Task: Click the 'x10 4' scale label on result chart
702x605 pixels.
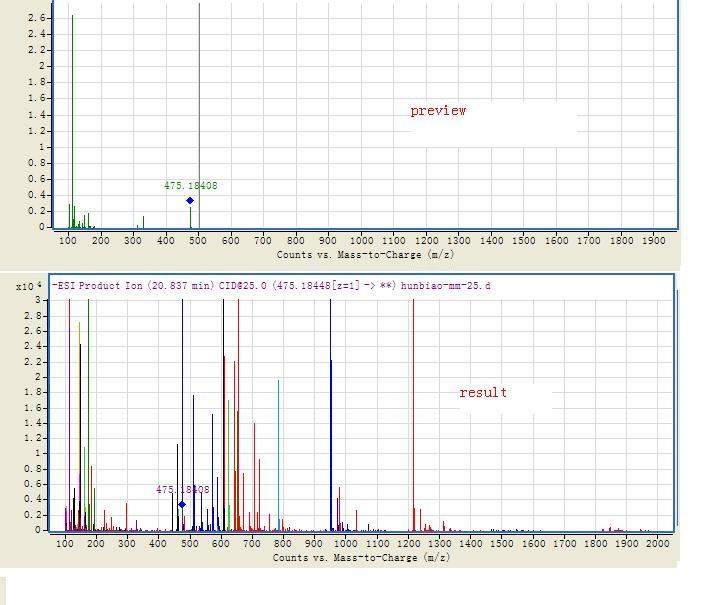Action: 29,286
